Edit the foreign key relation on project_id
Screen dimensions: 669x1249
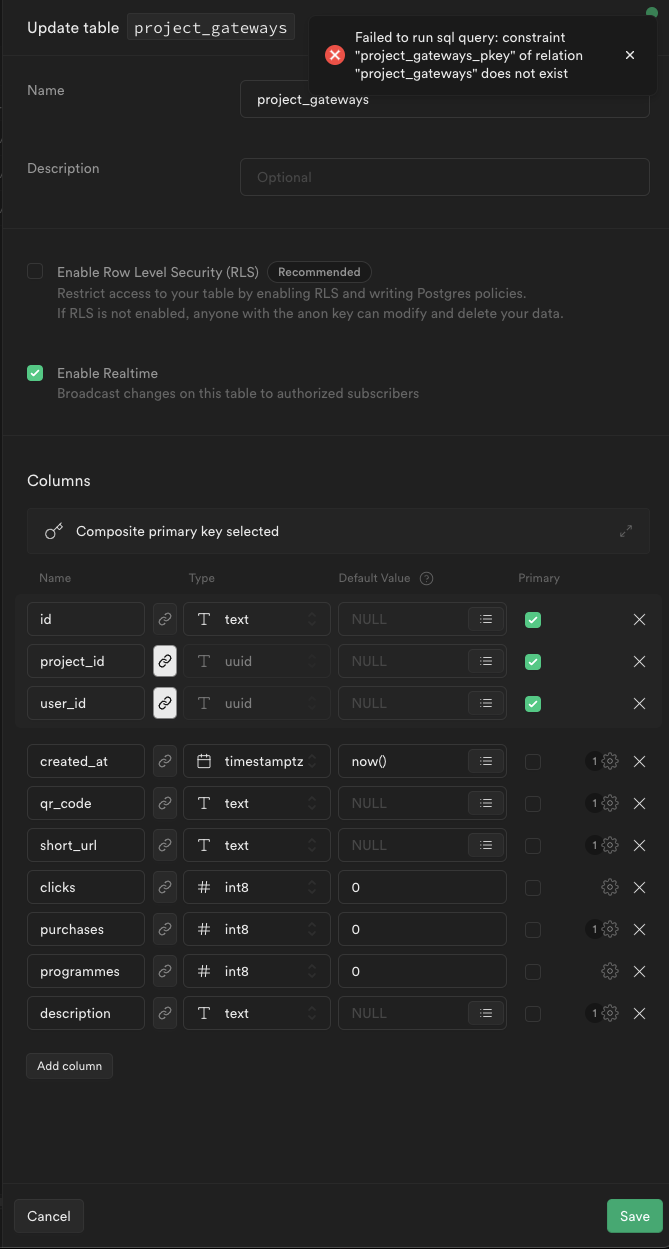pos(165,661)
